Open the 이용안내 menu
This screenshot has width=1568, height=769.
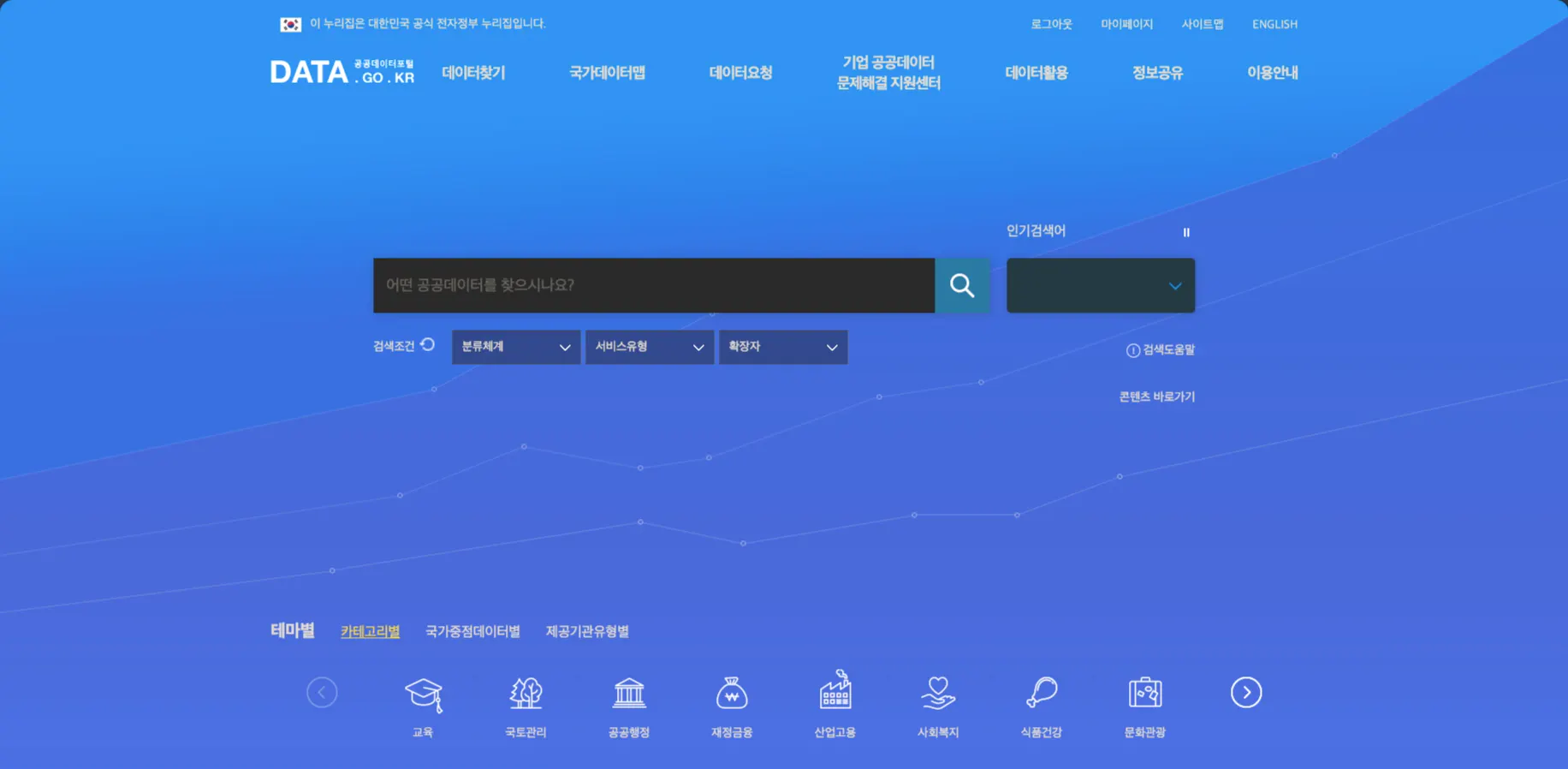(x=1273, y=73)
